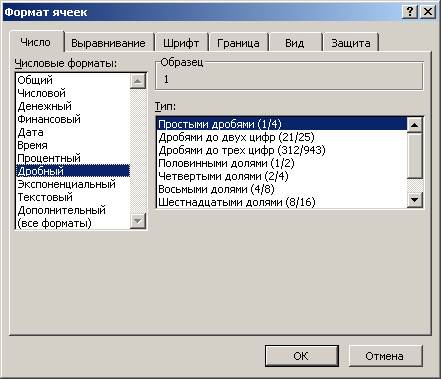
Task: Click the Тип list scrollbar thumb
Action: (x=415, y=156)
